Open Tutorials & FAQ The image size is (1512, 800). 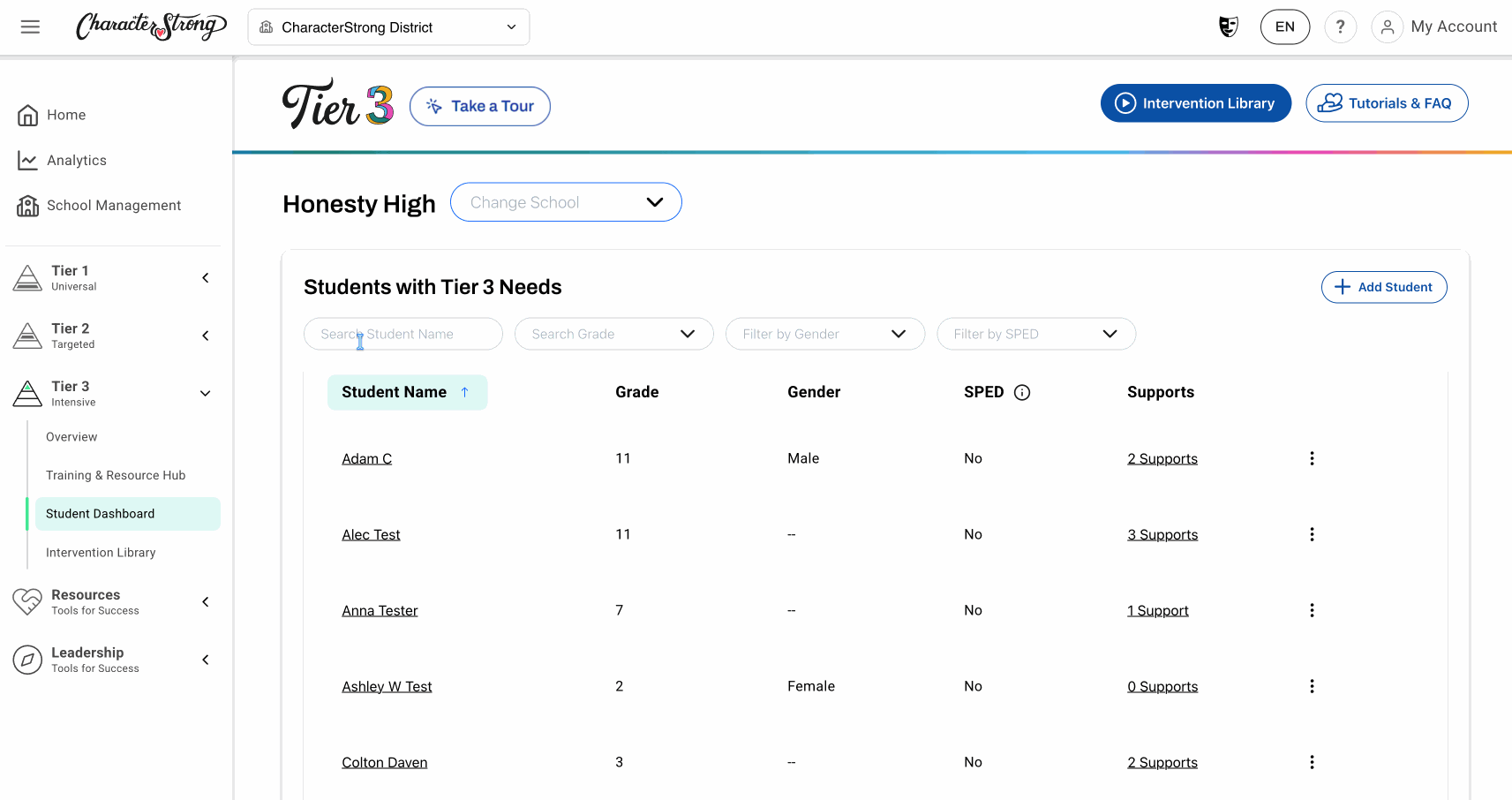click(1387, 103)
